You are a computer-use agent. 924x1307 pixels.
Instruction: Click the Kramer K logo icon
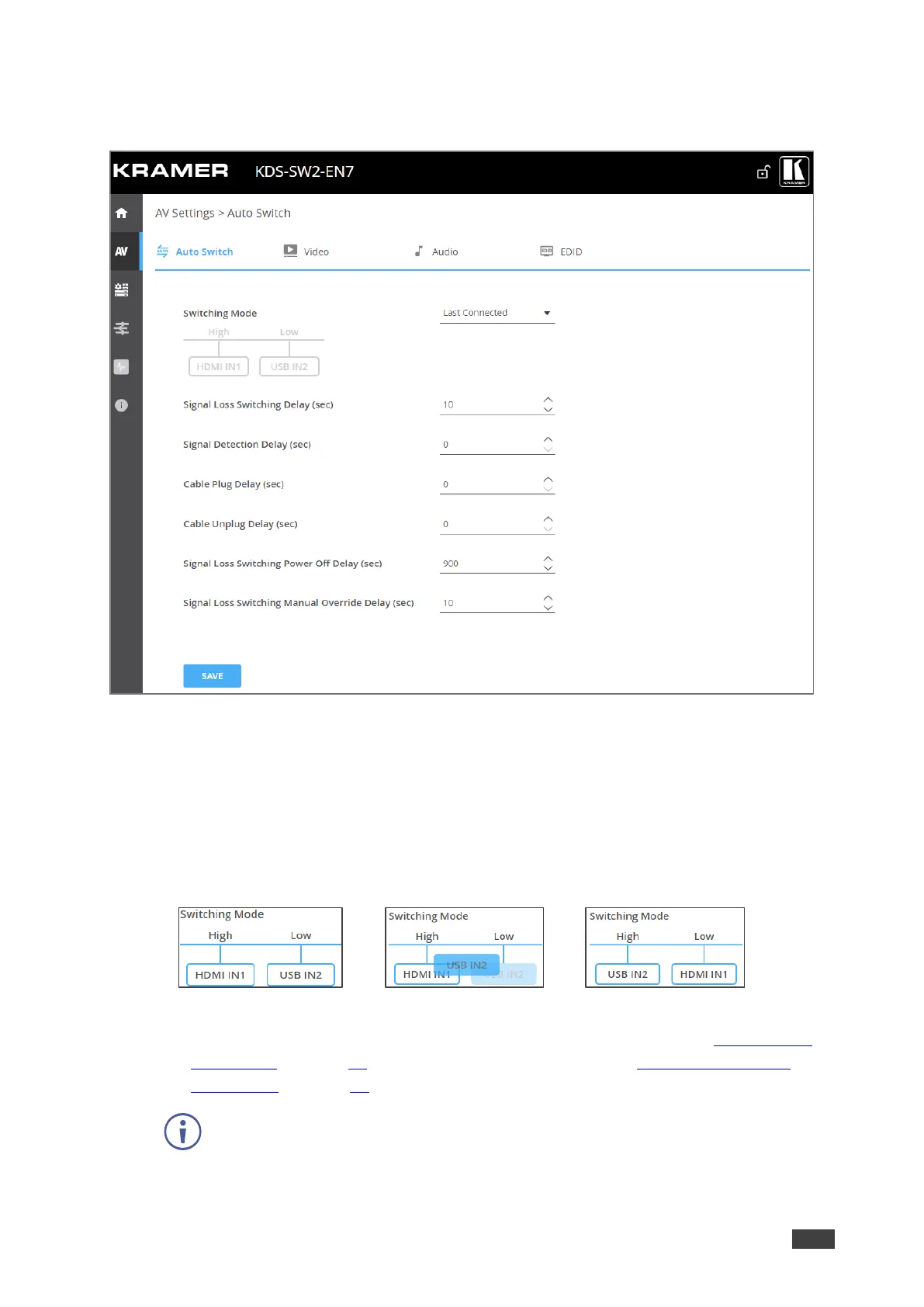click(x=794, y=172)
